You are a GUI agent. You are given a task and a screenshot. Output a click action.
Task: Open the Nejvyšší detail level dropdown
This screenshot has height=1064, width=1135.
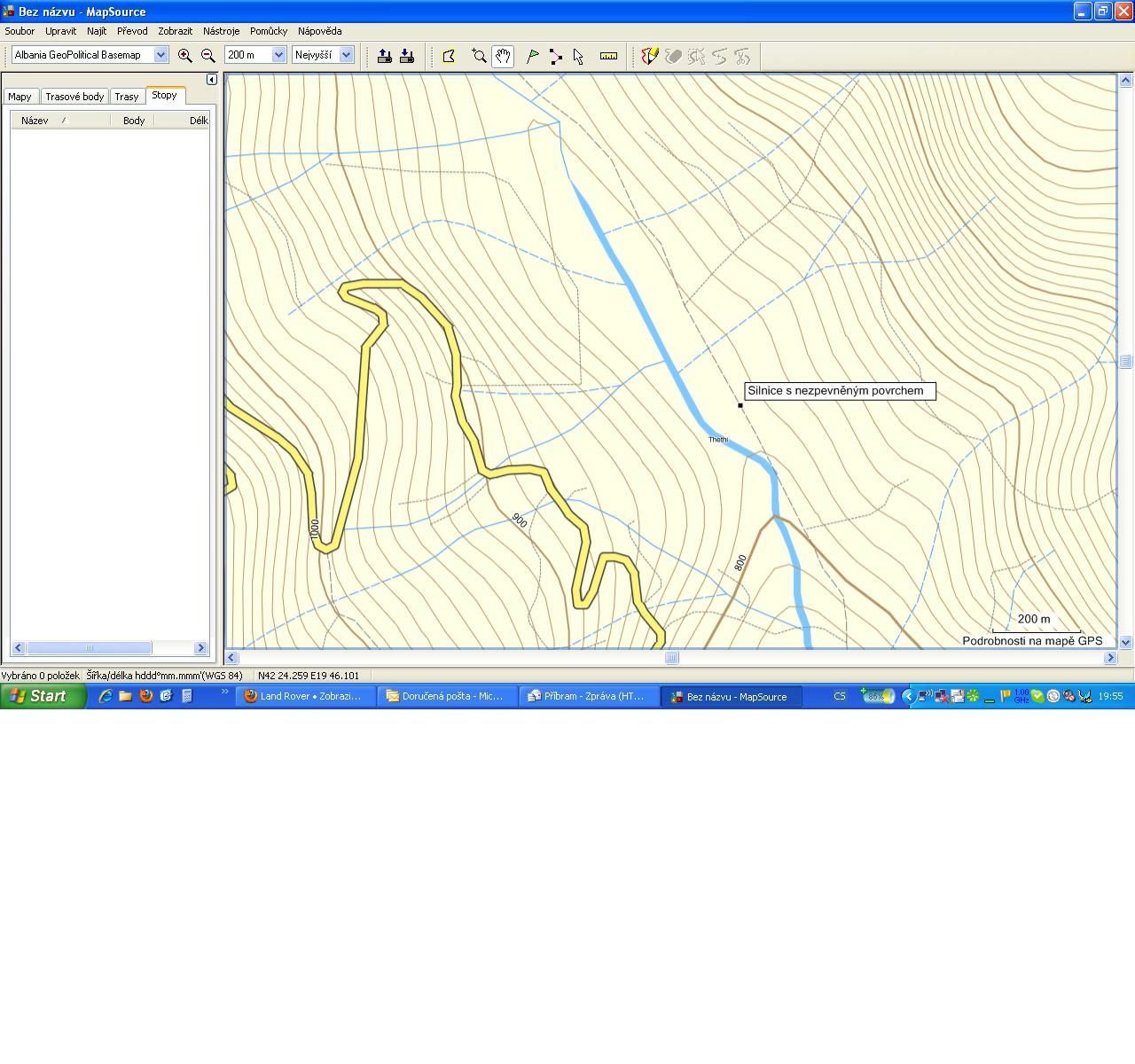[x=346, y=55]
